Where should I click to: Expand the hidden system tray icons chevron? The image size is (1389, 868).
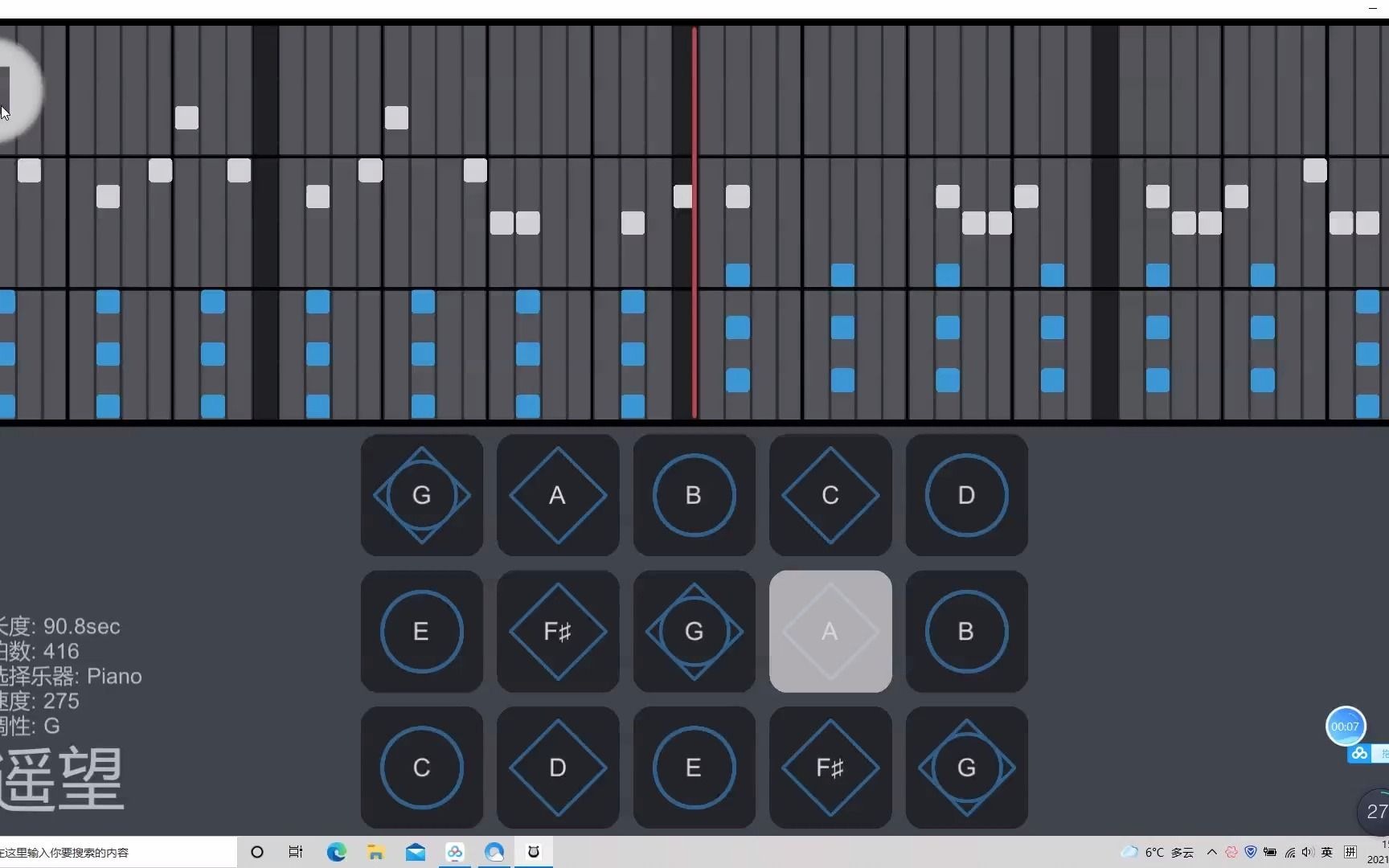(1212, 852)
